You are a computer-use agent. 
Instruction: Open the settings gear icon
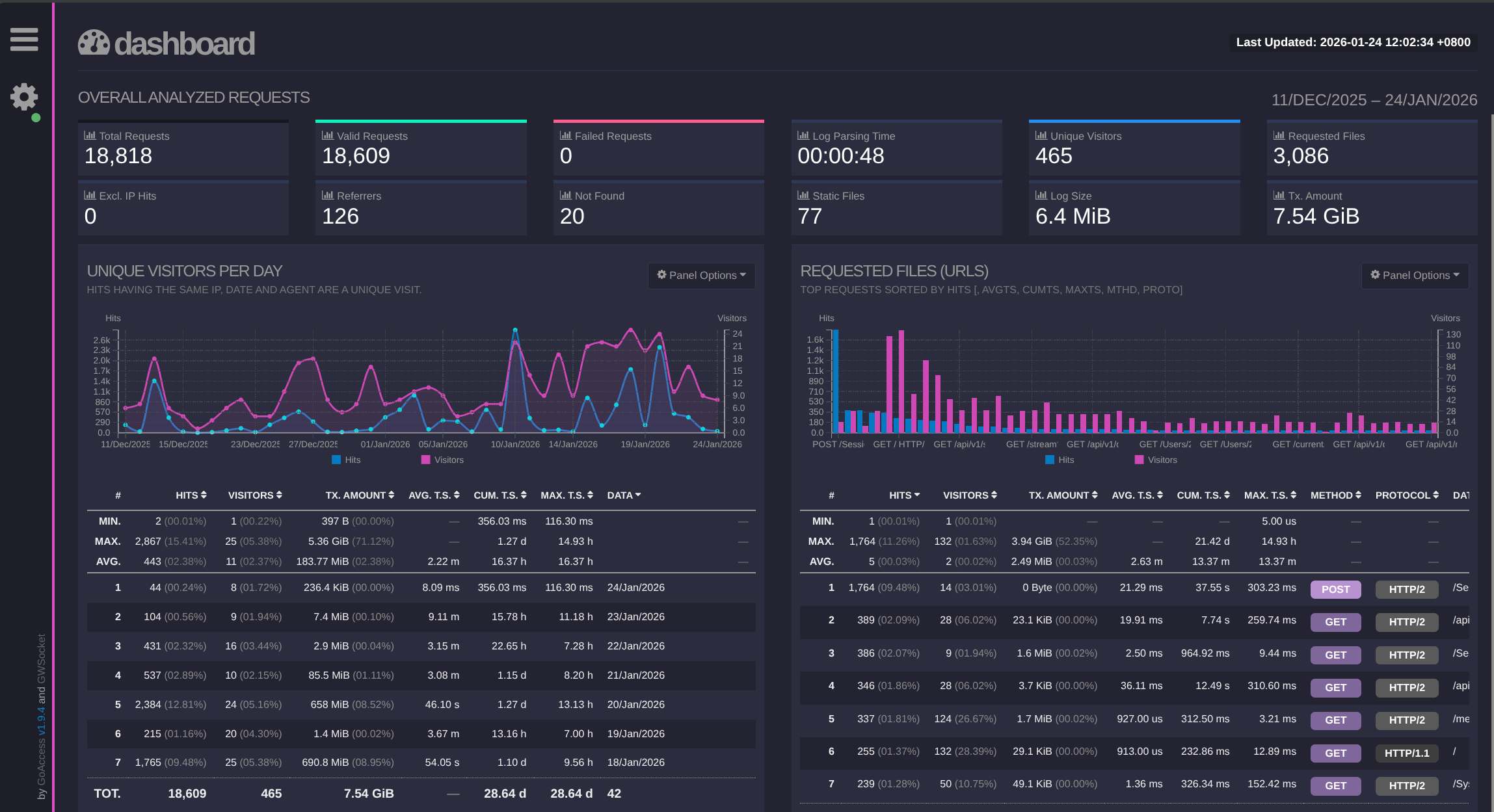[24, 97]
